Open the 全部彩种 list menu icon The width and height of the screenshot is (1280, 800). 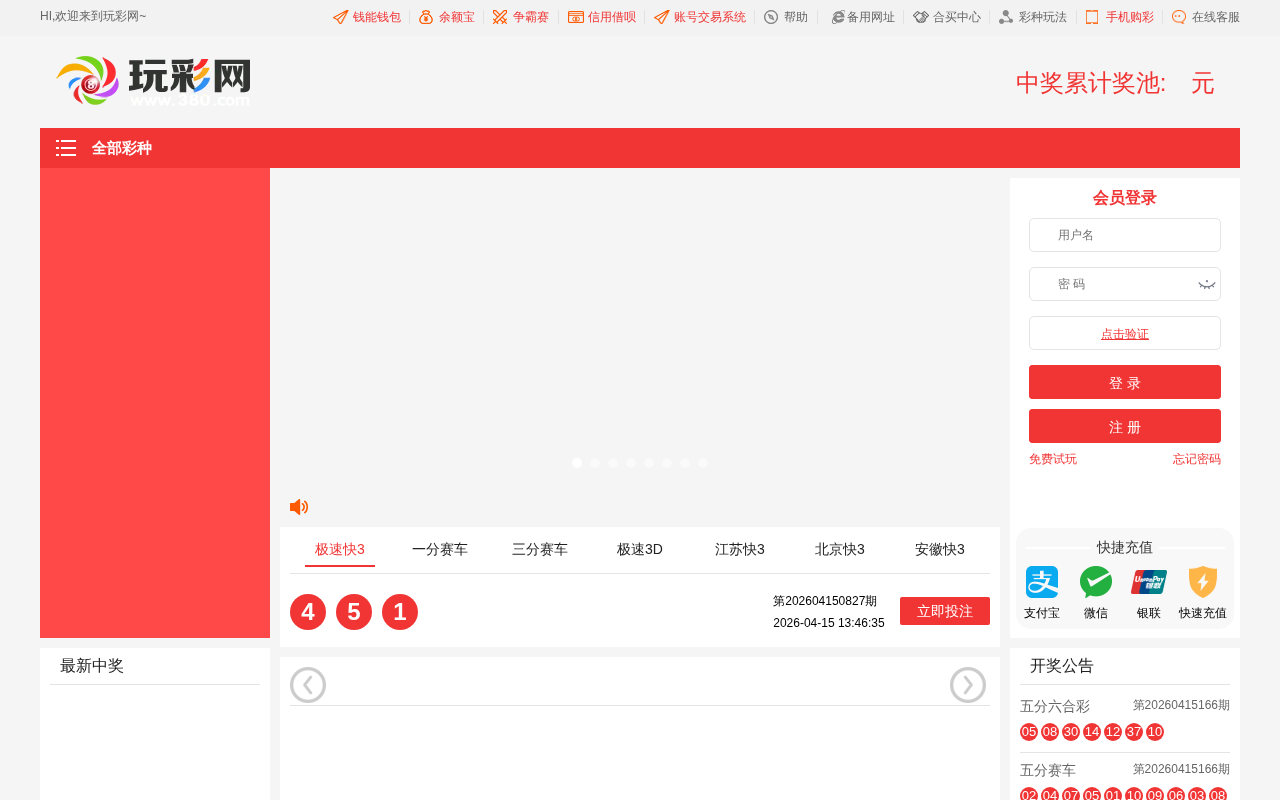[66, 148]
